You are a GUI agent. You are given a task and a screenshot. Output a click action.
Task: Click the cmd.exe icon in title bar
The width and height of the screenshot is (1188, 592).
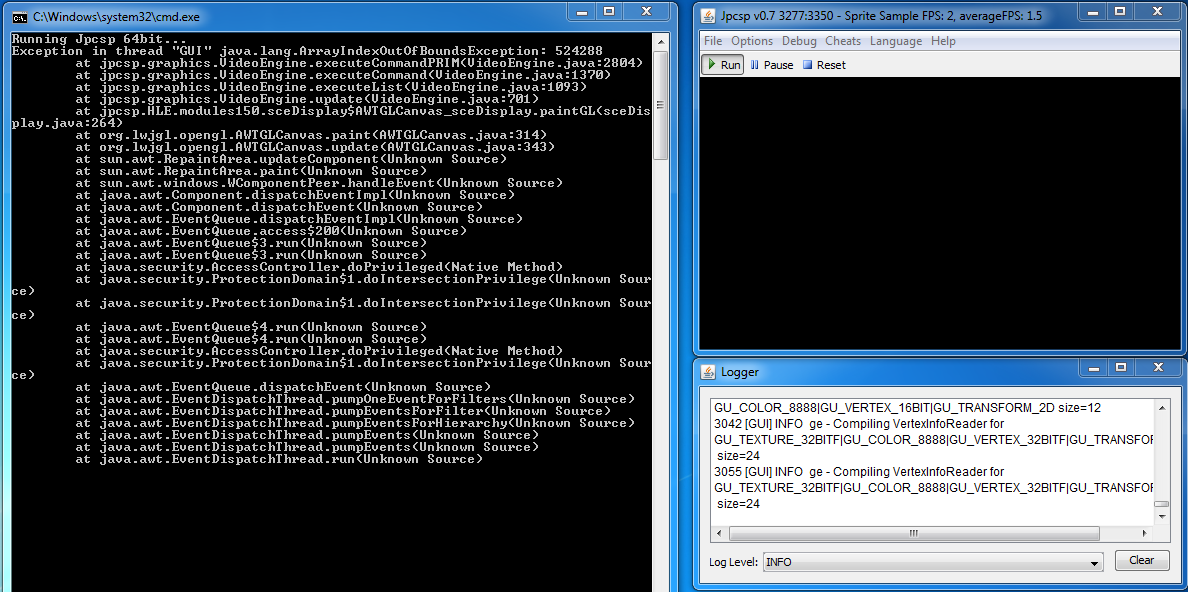tap(20, 16)
